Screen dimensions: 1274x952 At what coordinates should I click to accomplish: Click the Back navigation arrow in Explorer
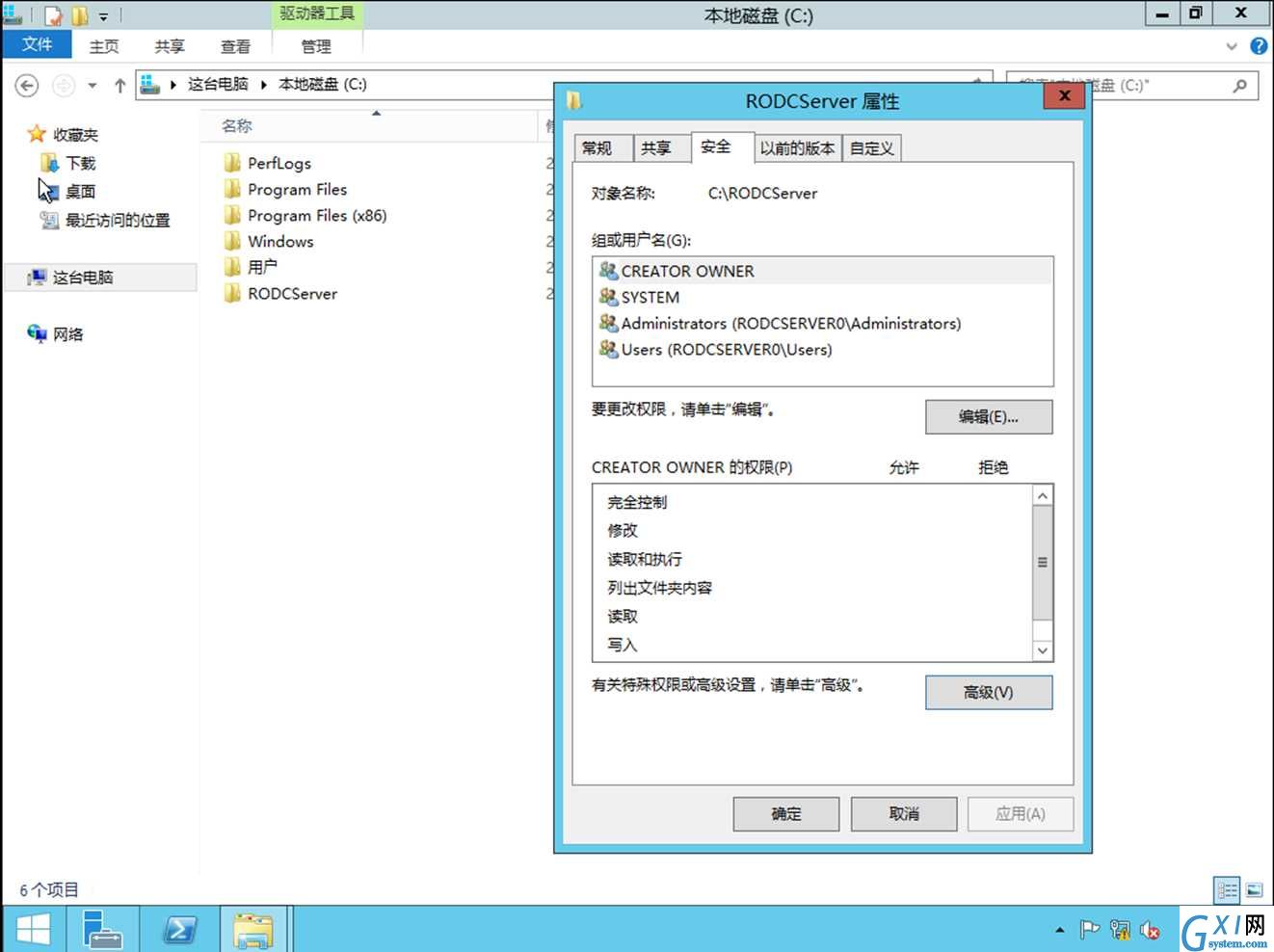click(x=27, y=86)
